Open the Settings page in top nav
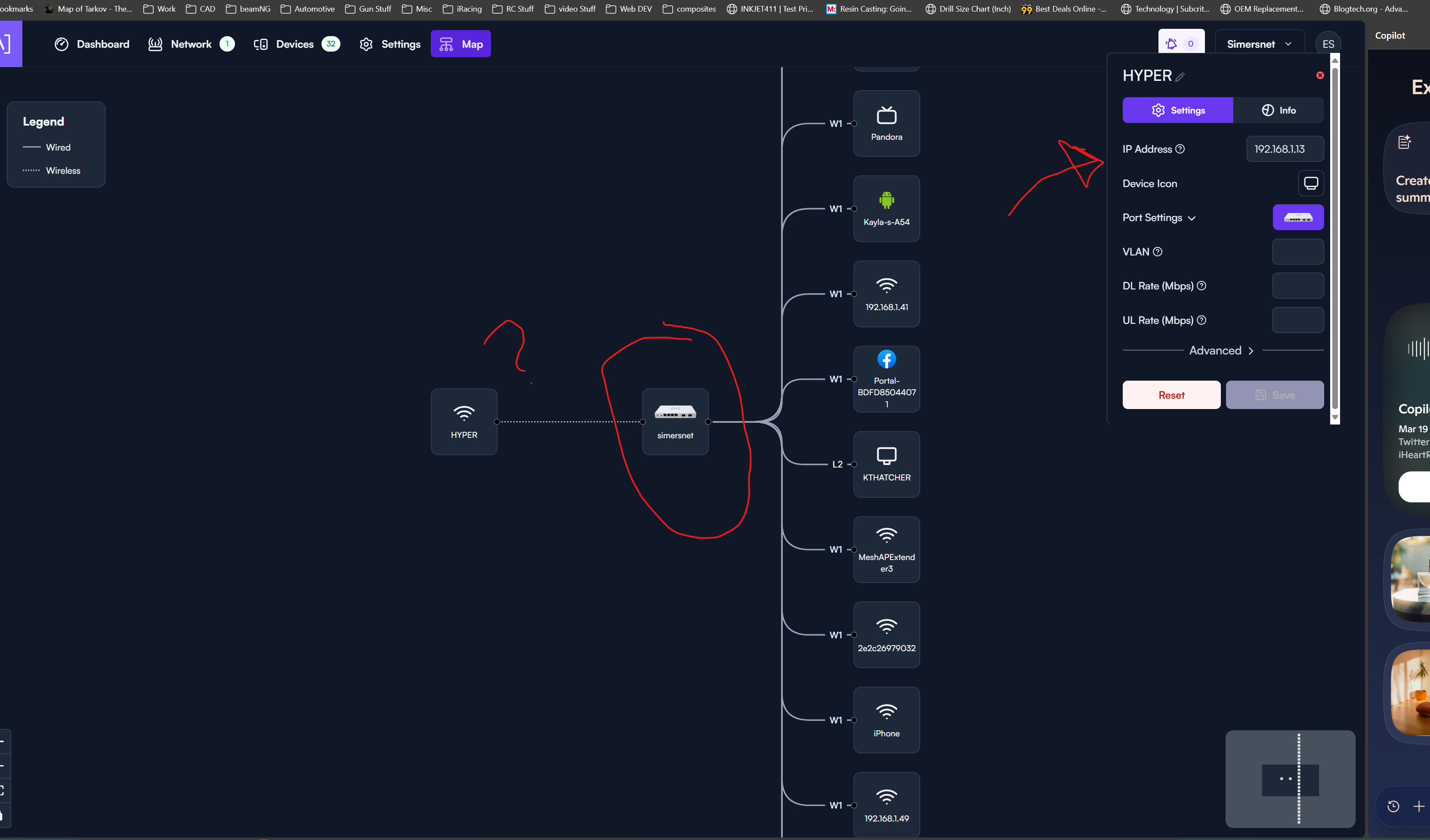Image resolution: width=1430 pixels, height=840 pixels. [x=390, y=44]
